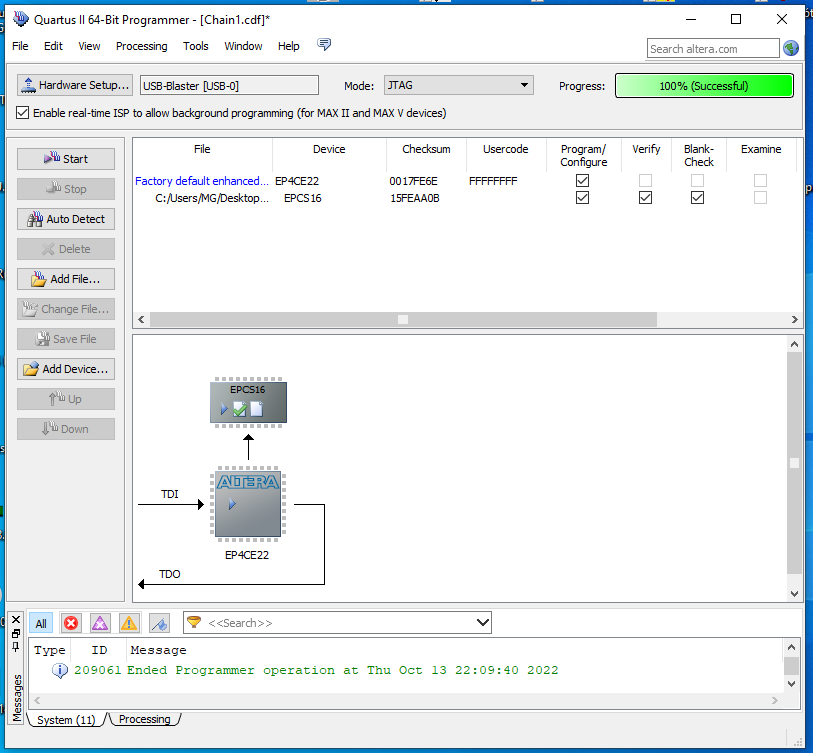The image size is (813, 753).
Task: Click the purple critical warning filter icon
Action: point(100,623)
